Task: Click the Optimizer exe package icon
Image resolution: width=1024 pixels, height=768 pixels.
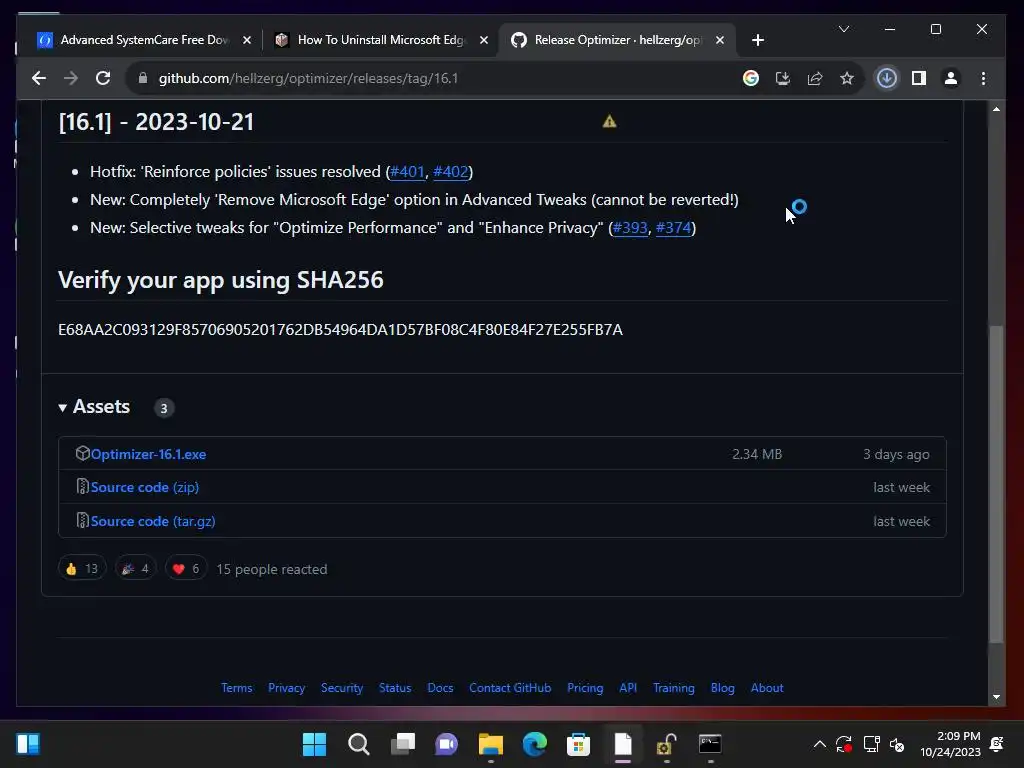Action: click(82, 453)
